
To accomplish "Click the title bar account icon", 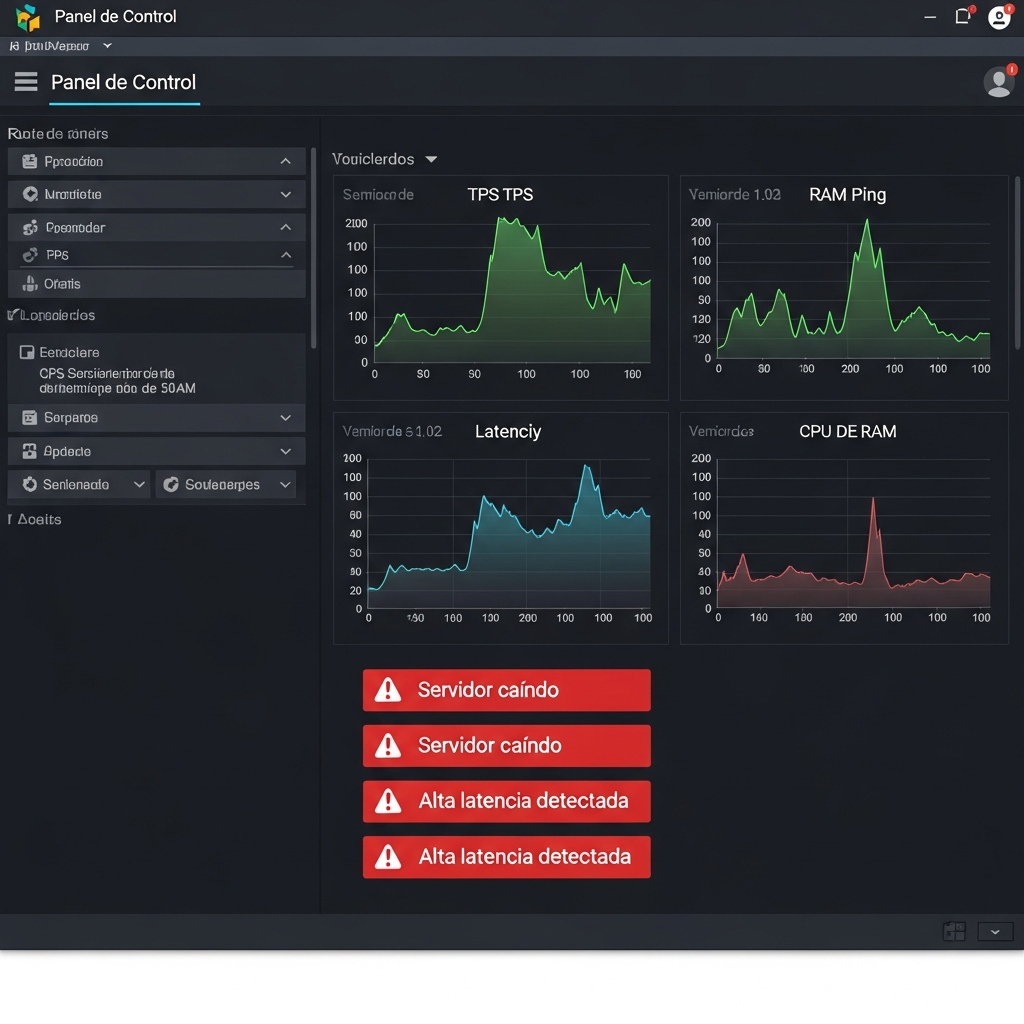I will [999, 17].
